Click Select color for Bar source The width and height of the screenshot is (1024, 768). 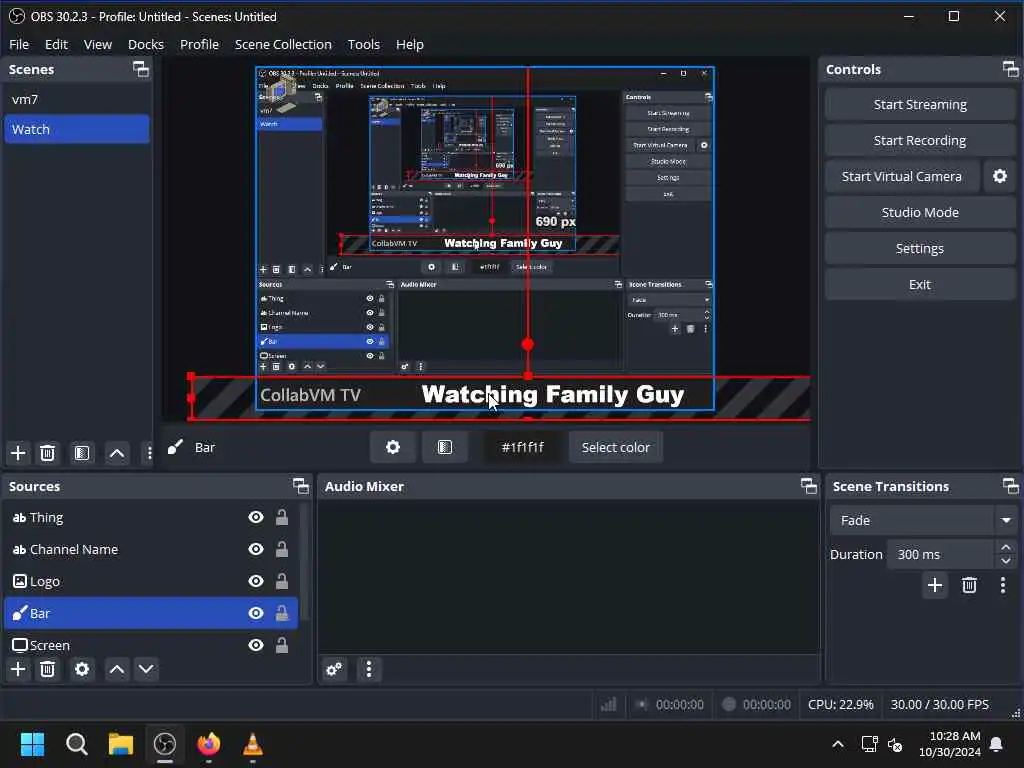pyautogui.click(x=616, y=447)
